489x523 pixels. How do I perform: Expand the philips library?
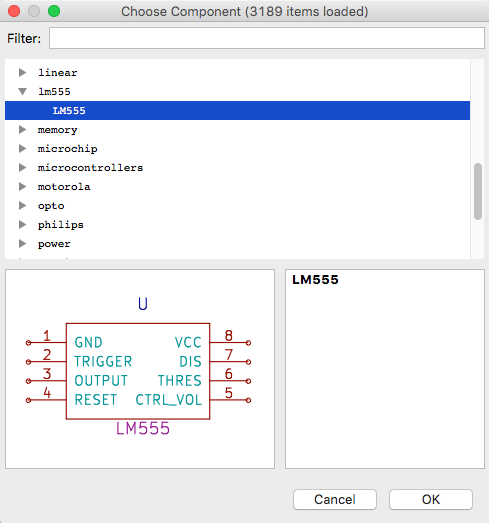[x=22, y=224]
